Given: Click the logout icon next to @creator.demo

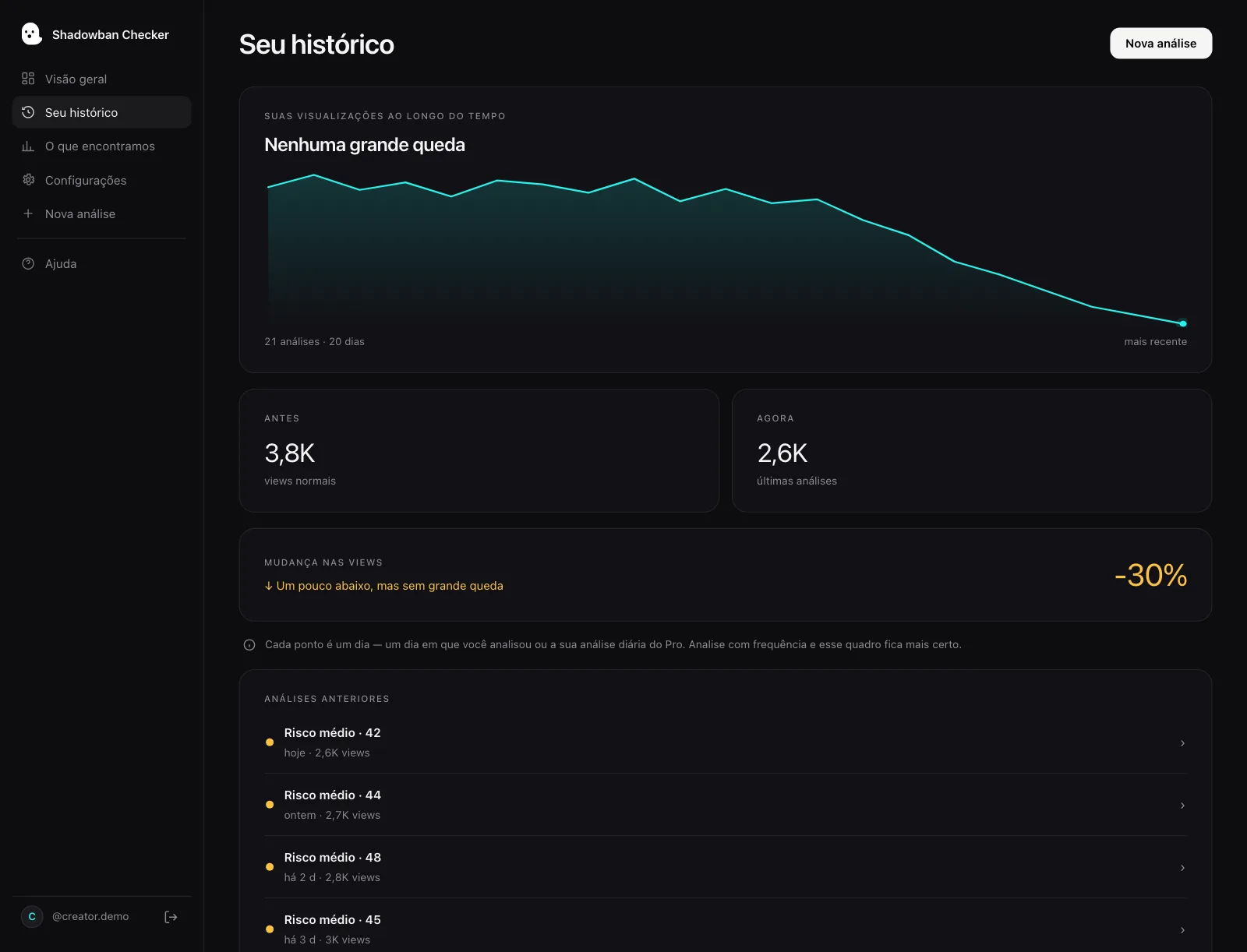Looking at the screenshot, I should (171, 917).
